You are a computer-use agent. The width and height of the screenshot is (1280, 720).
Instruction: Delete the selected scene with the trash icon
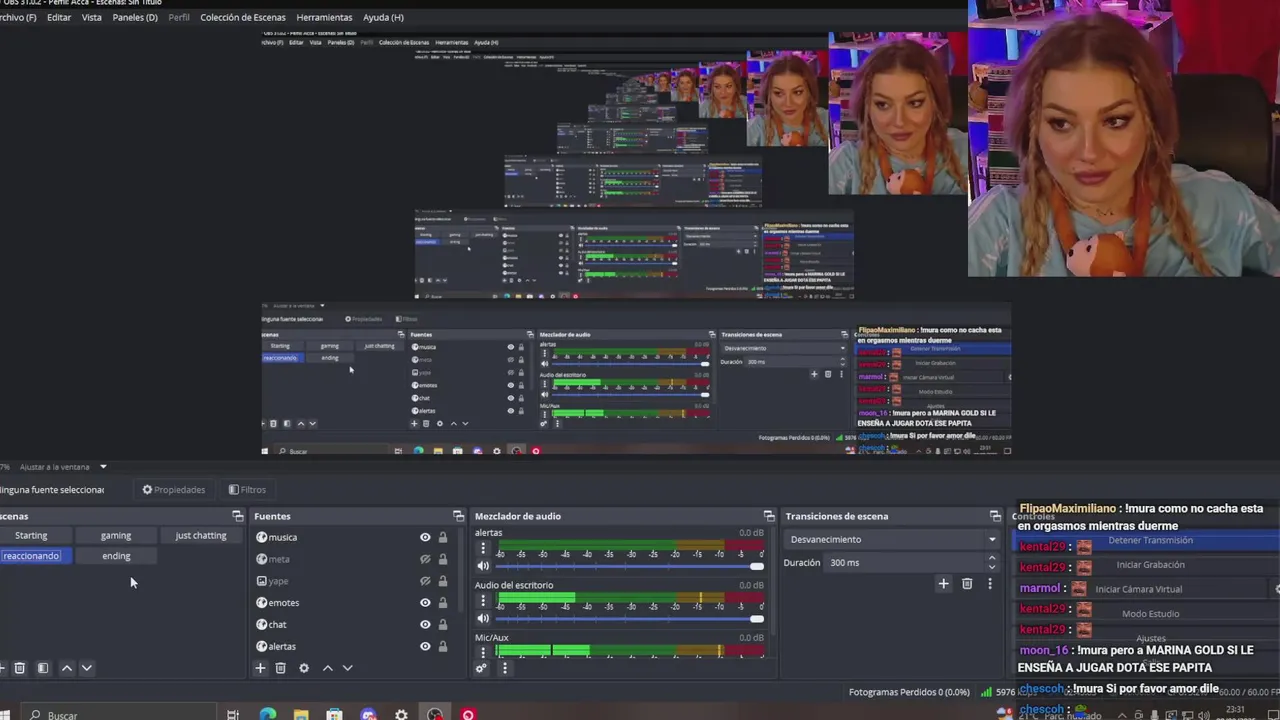click(19, 668)
